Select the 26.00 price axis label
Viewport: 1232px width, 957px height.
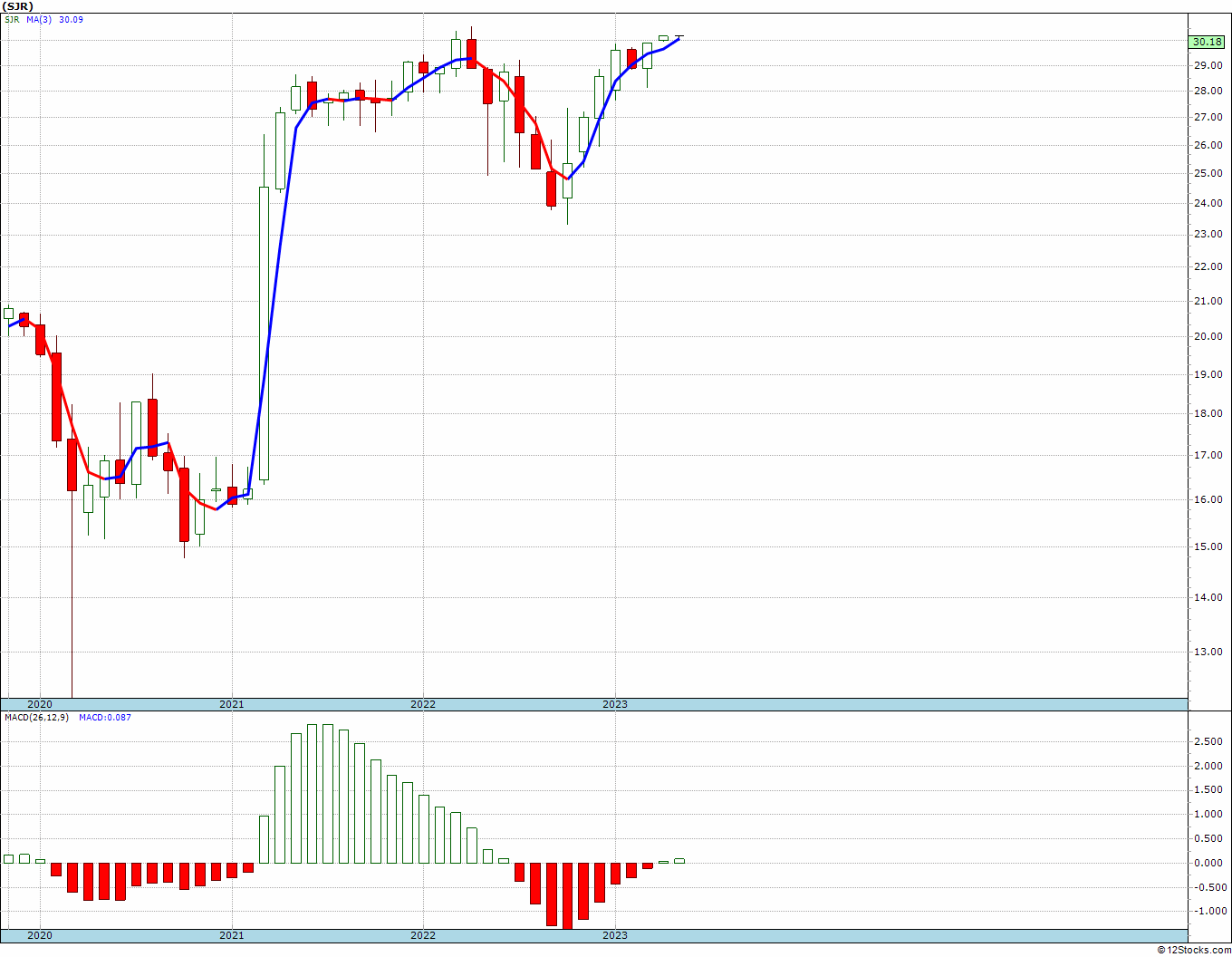1208,145
